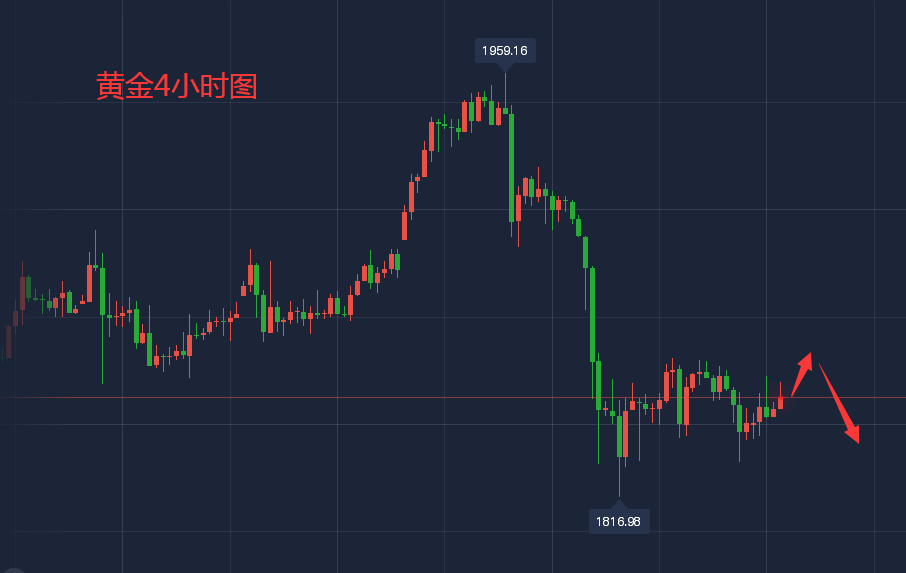The width and height of the screenshot is (906, 573).
Task: Click the arrowhead of the red up arrow
Action: coord(806,357)
